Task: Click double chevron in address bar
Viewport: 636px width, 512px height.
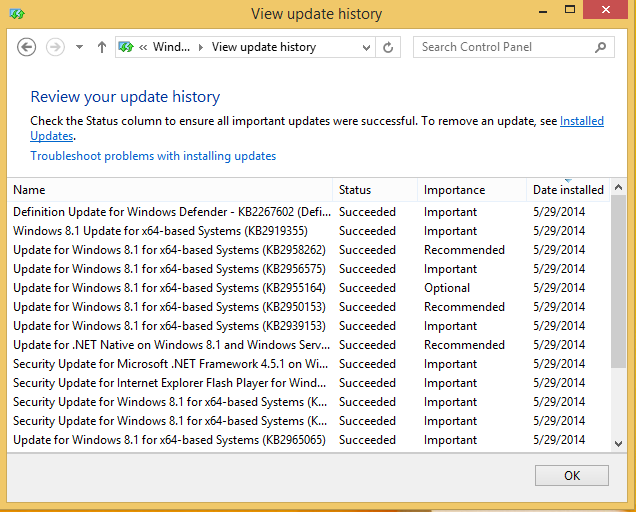Action: (x=143, y=47)
